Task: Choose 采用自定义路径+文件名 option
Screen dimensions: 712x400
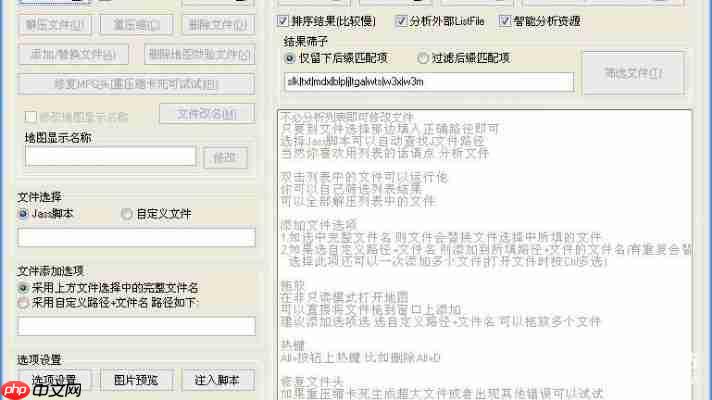Action: click(23, 303)
